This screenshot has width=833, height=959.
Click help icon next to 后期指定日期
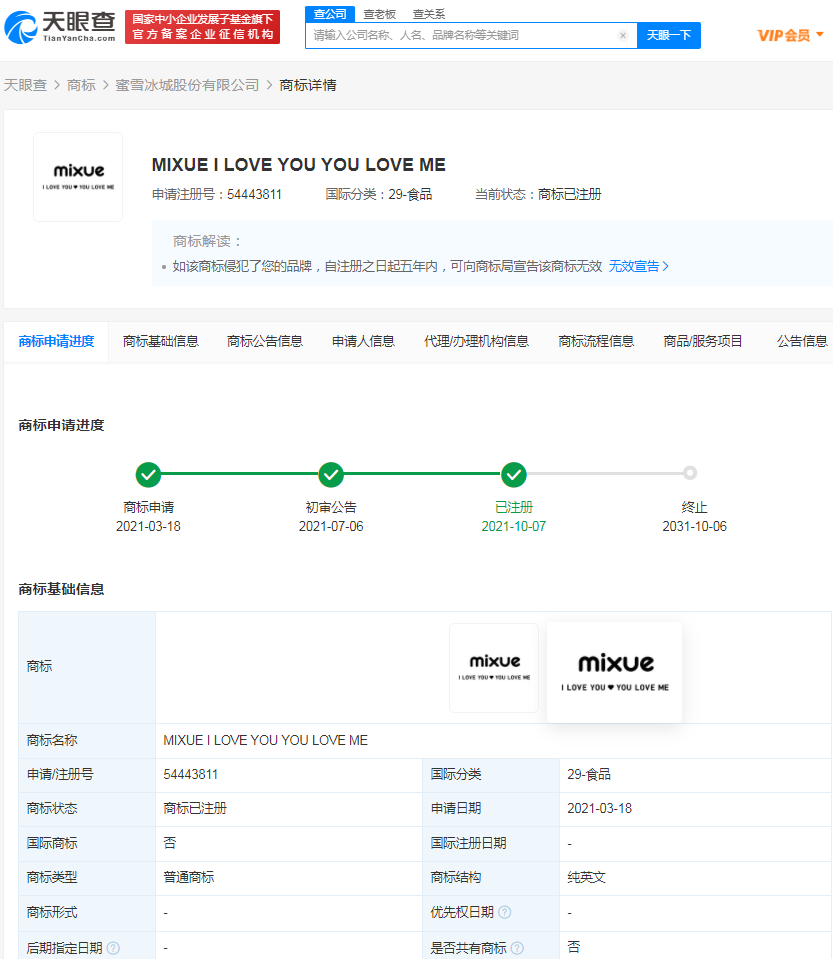click(x=113, y=948)
